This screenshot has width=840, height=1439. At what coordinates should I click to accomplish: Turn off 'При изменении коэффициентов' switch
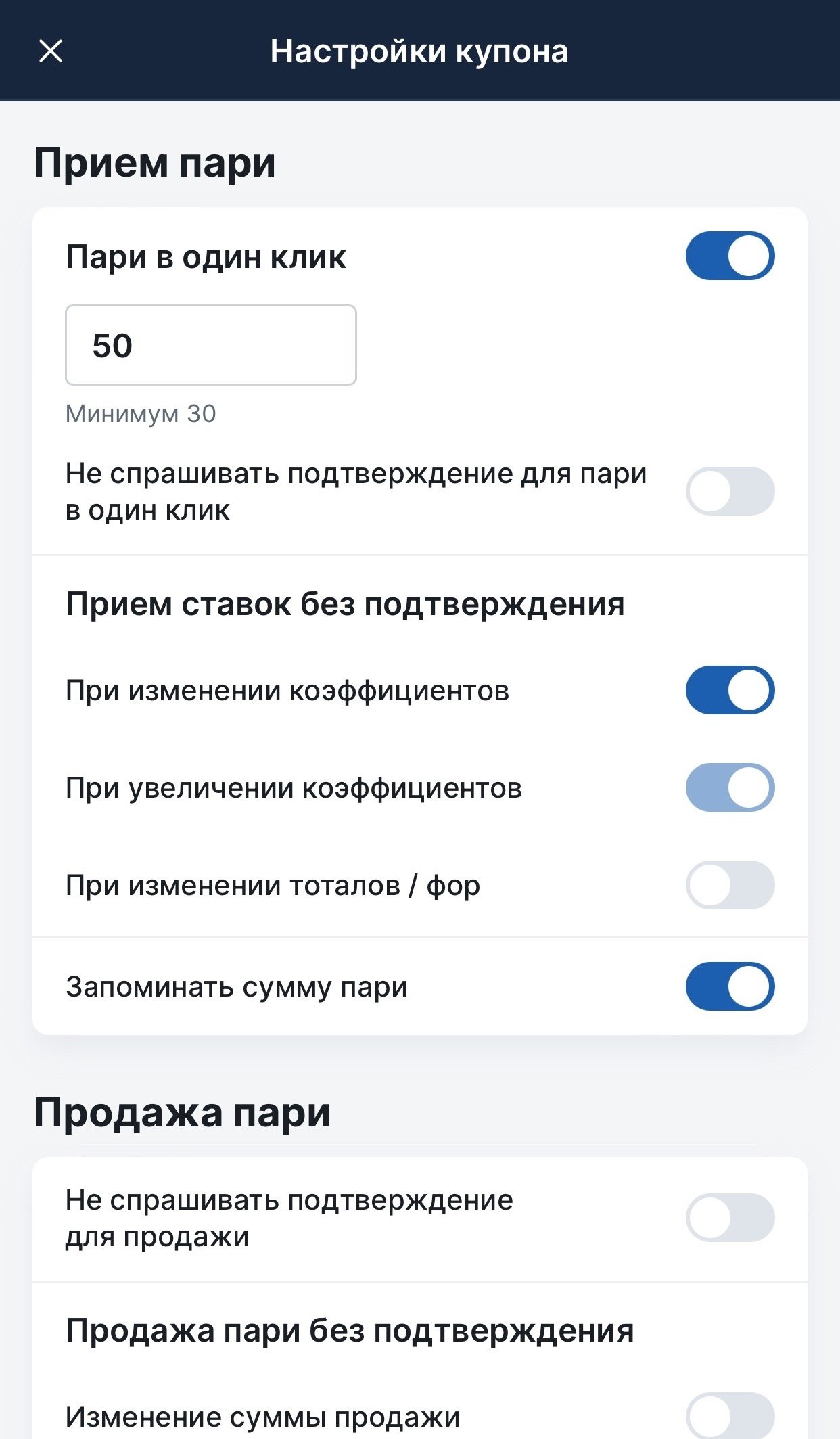click(x=730, y=690)
